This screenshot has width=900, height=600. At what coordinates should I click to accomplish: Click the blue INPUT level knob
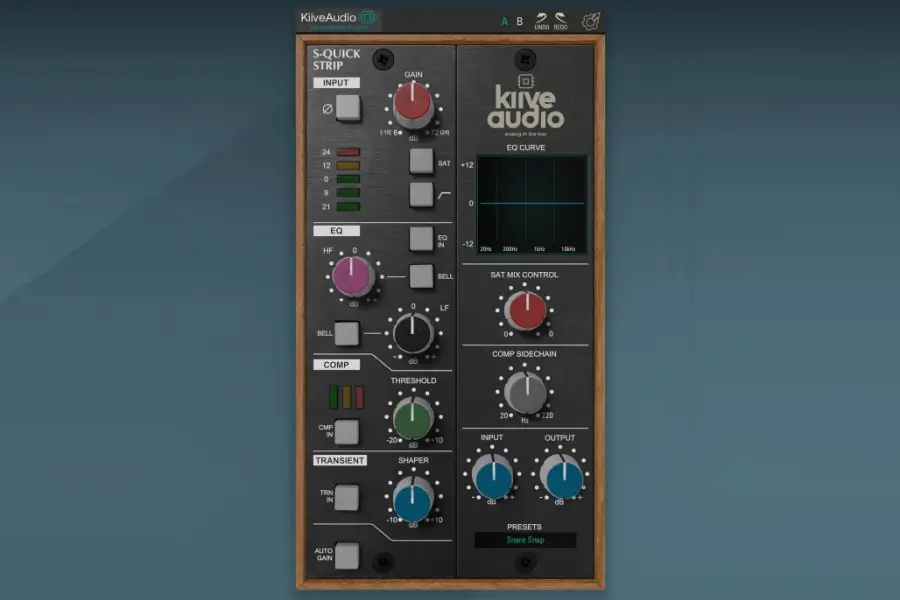[x=493, y=477]
